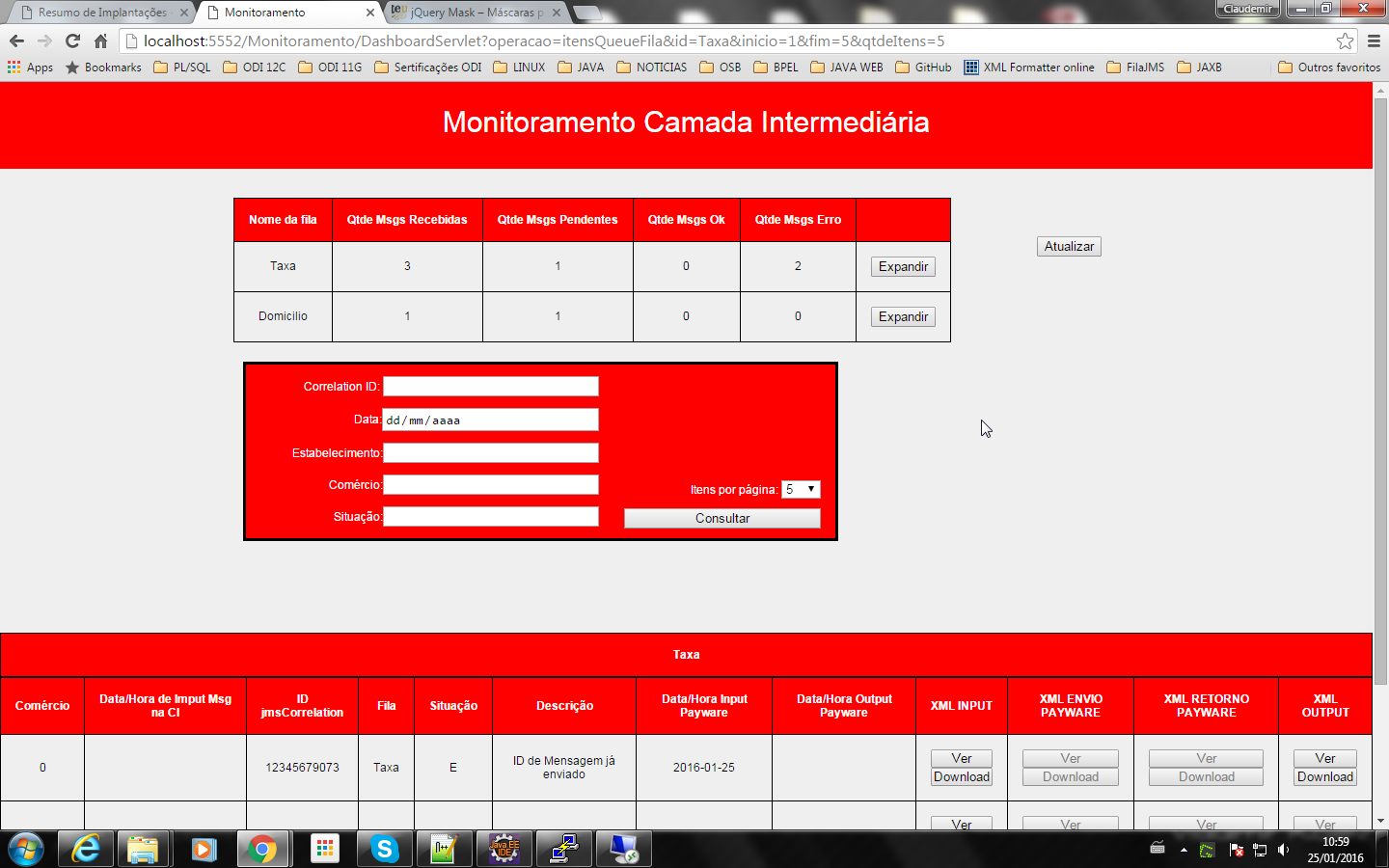The height and width of the screenshot is (868, 1389).
Task: Click the Consultar button
Action: pos(722,518)
